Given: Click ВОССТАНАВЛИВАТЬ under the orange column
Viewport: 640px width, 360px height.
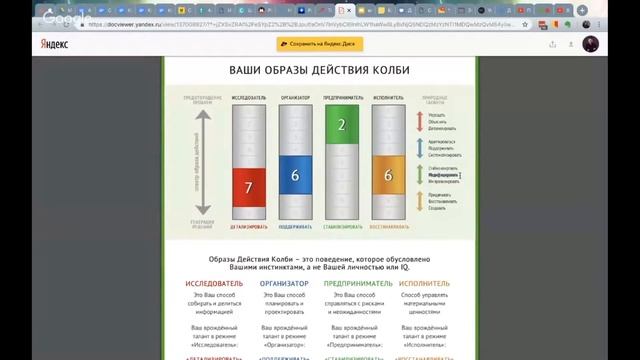Looking at the screenshot, I should coord(389,227).
